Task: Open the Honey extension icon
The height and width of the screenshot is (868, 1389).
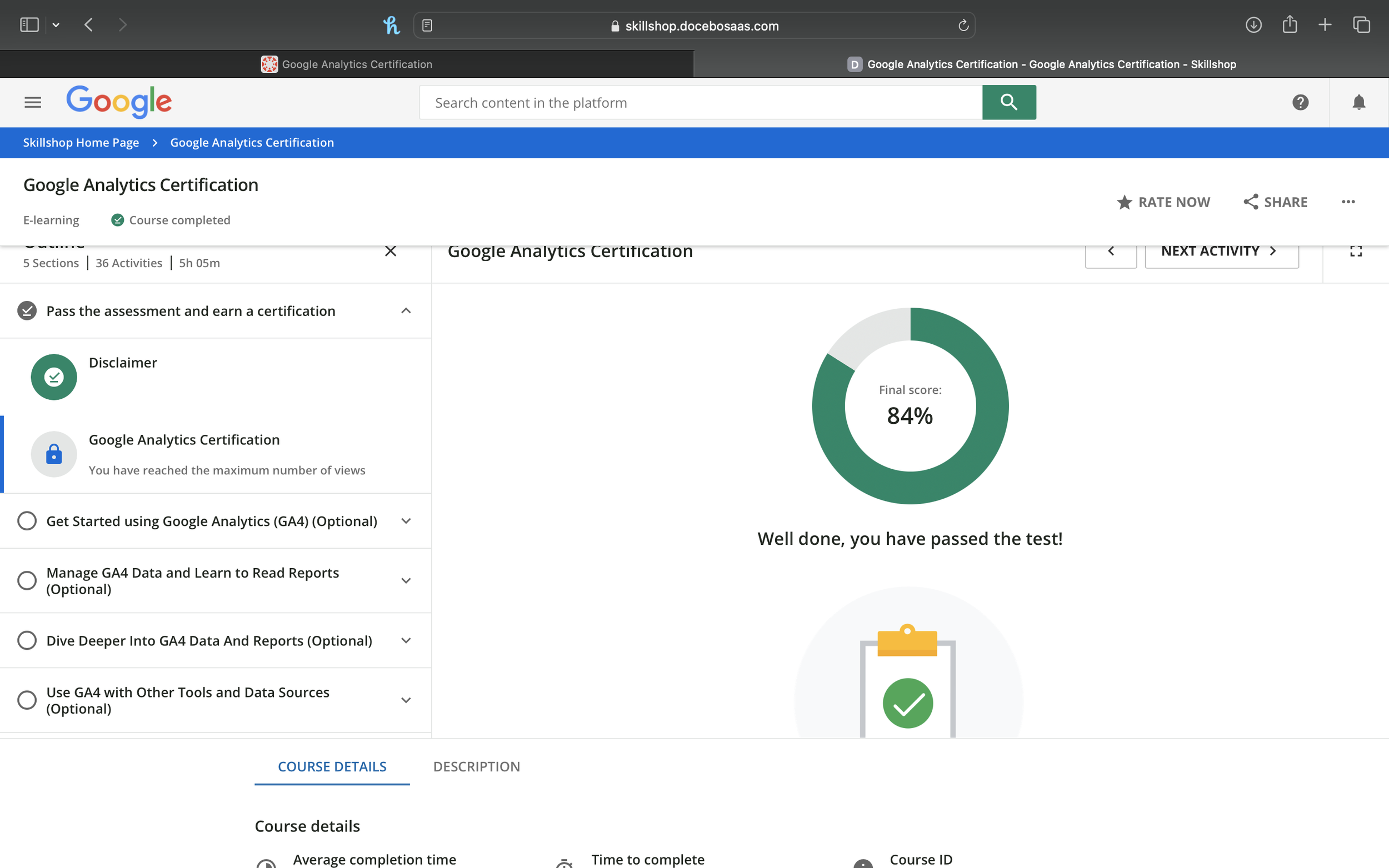Action: coord(392,25)
